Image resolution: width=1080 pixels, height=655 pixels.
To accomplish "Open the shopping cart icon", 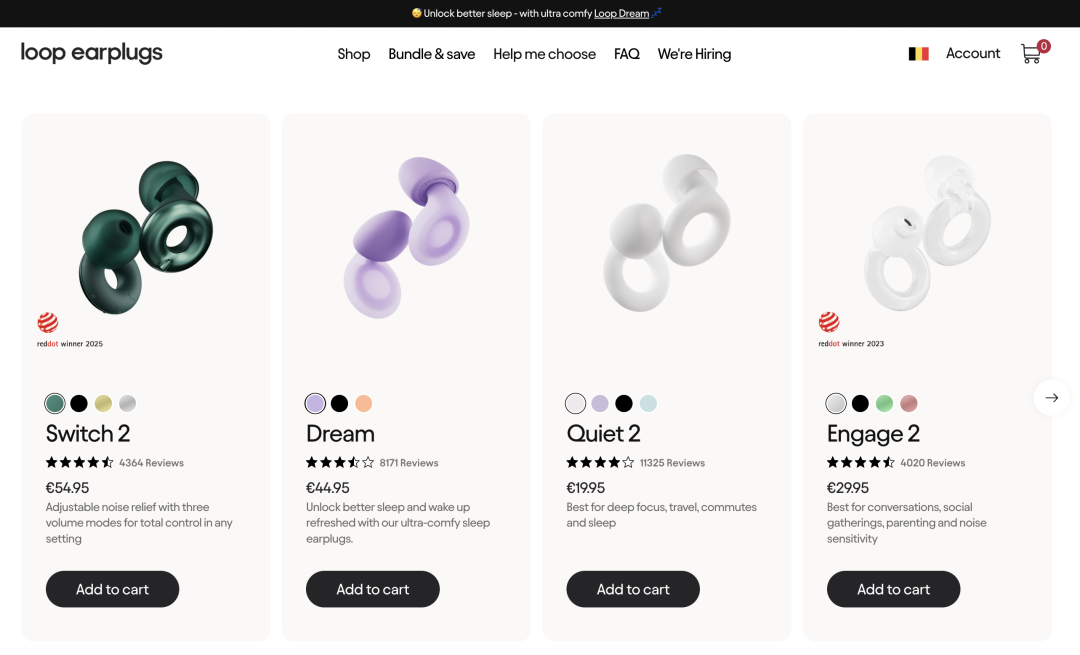I will (x=1031, y=54).
